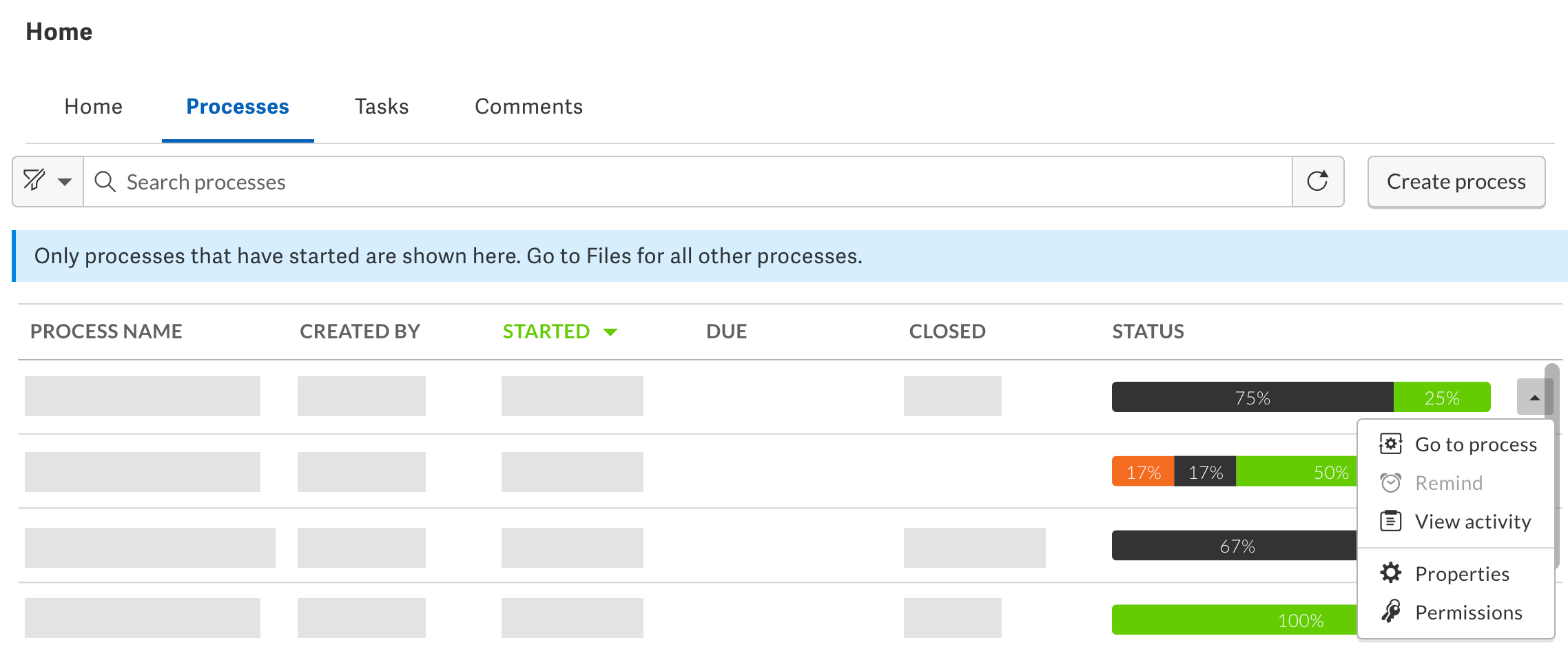Select Permissions in the context menu
Screen dimensions: 1568x656
click(x=1468, y=613)
